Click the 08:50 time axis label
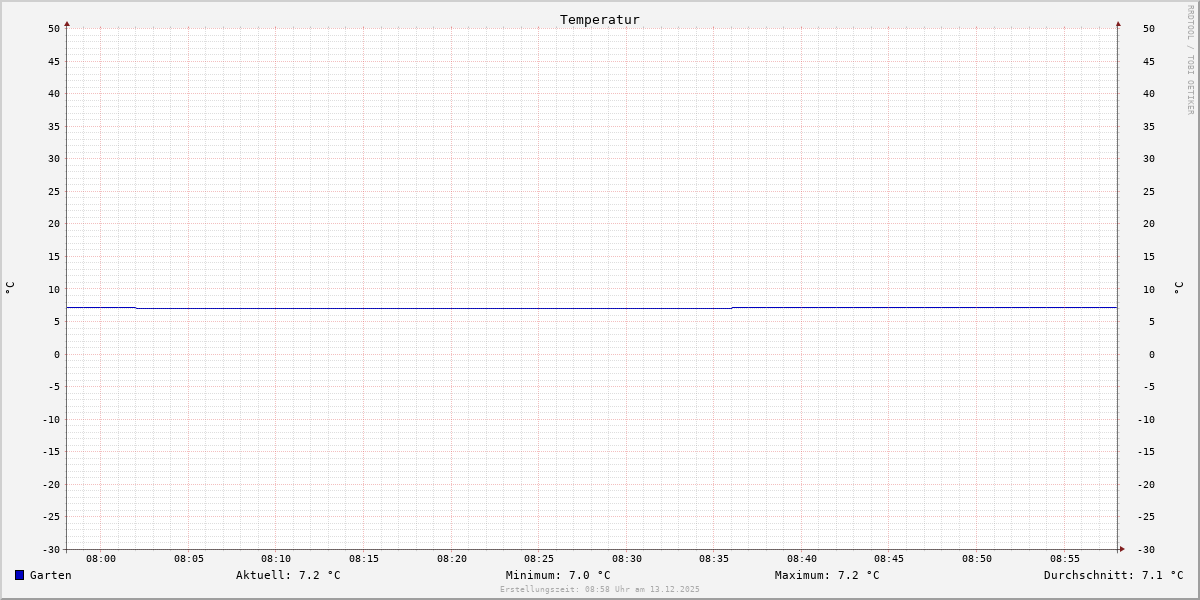Image resolution: width=1200 pixels, height=600 pixels. click(977, 559)
